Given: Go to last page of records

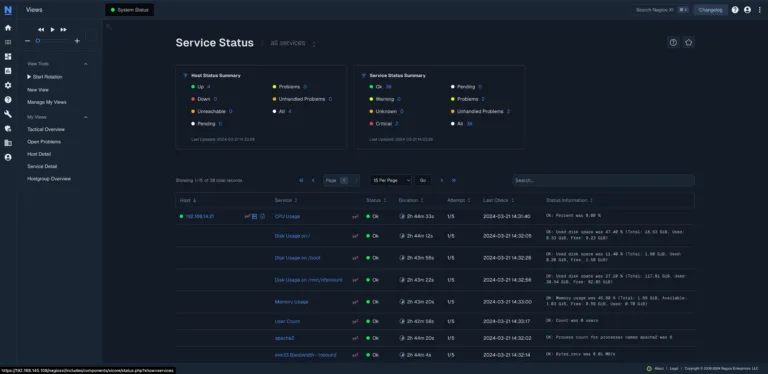Looking at the screenshot, I should tap(454, 181).
